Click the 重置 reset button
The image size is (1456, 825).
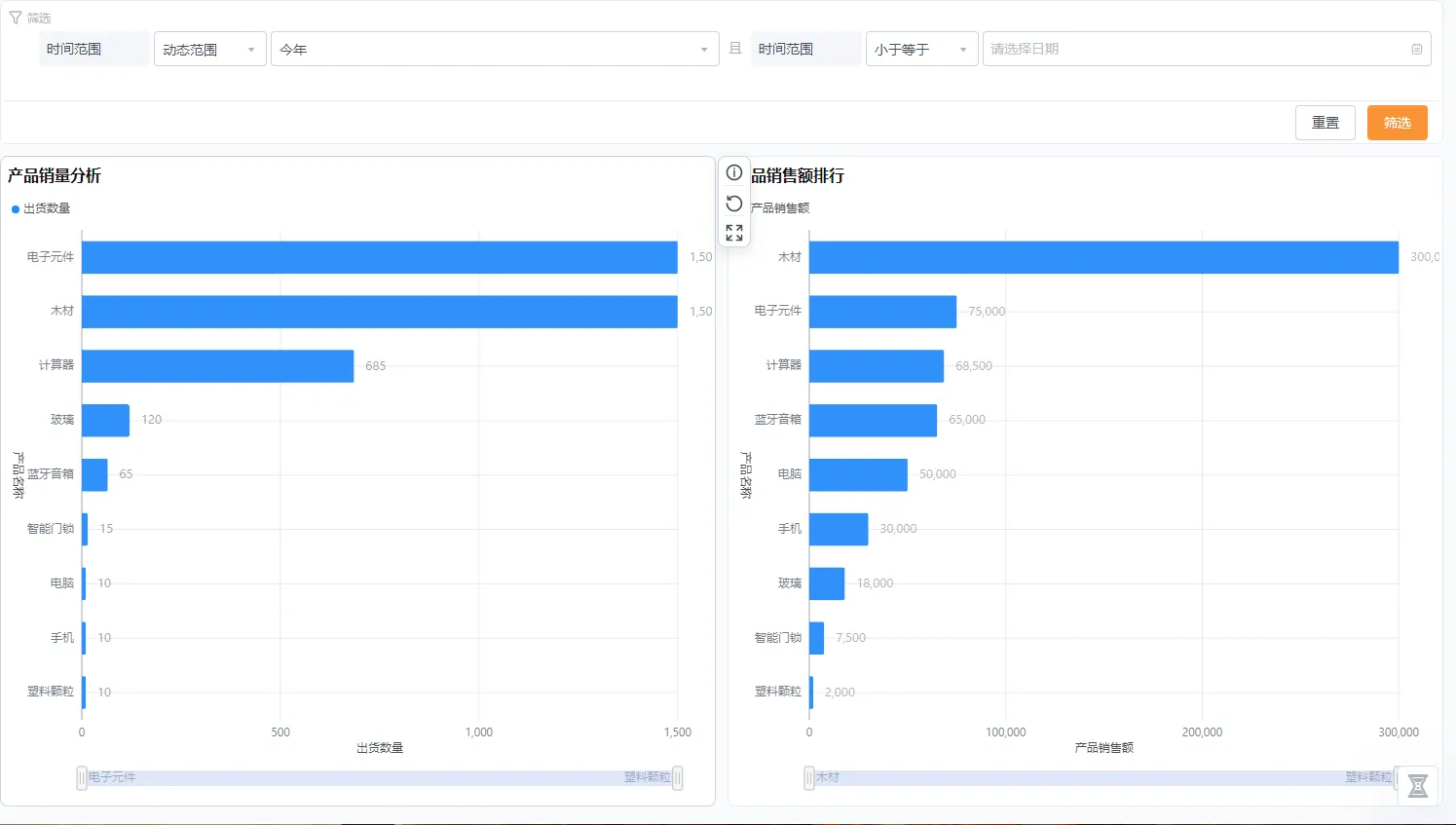click(x=1325, y=123)
